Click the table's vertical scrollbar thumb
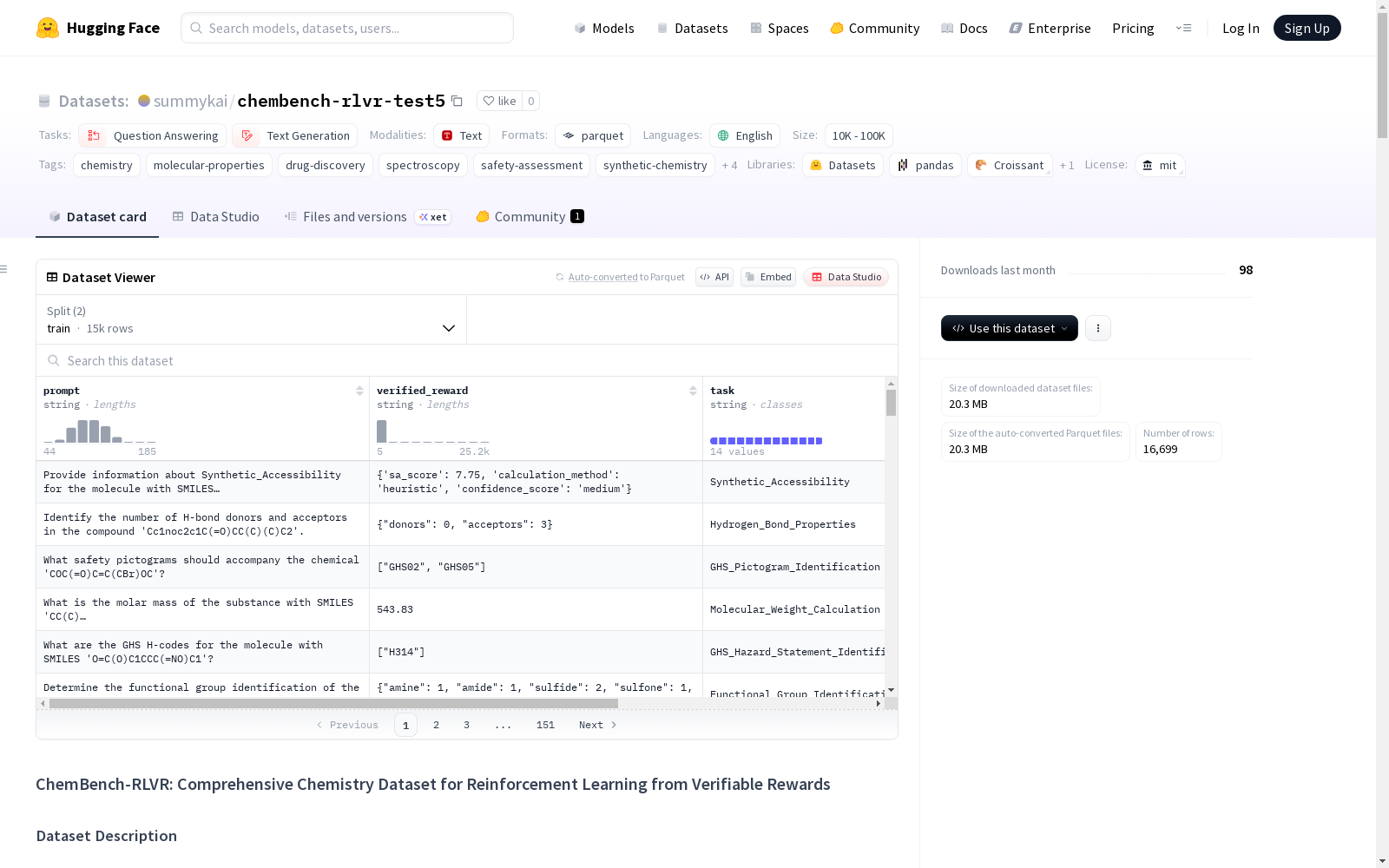The image size is (1389, 868). [x=891, y=403]
